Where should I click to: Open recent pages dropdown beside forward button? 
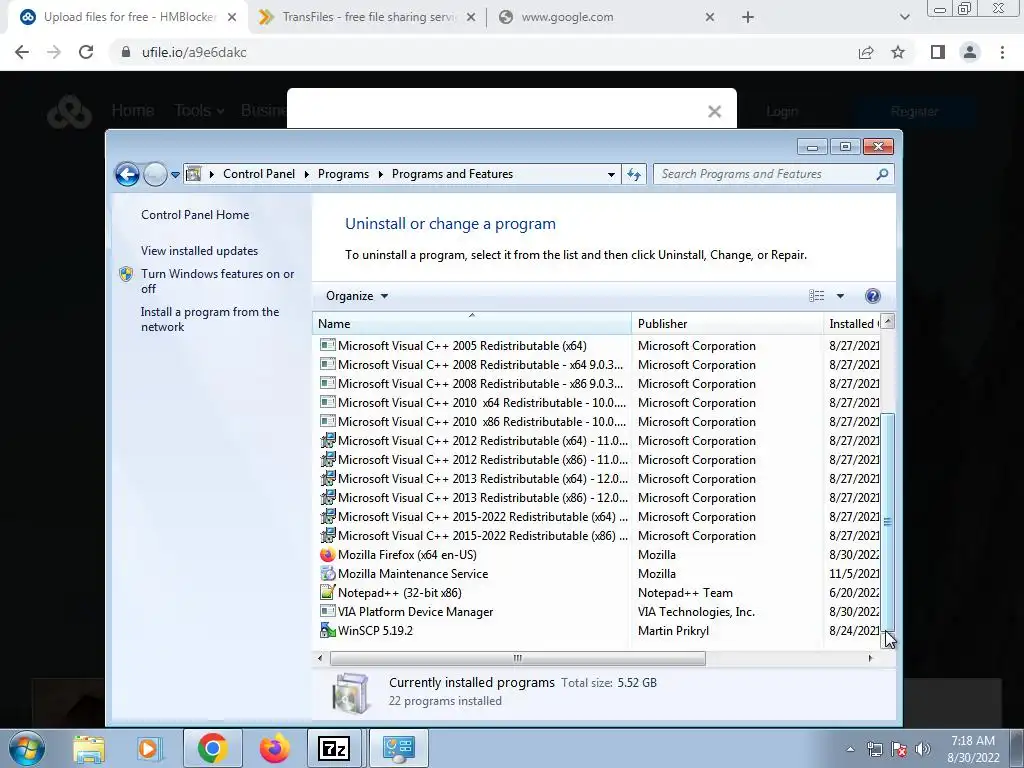(175, 175)
